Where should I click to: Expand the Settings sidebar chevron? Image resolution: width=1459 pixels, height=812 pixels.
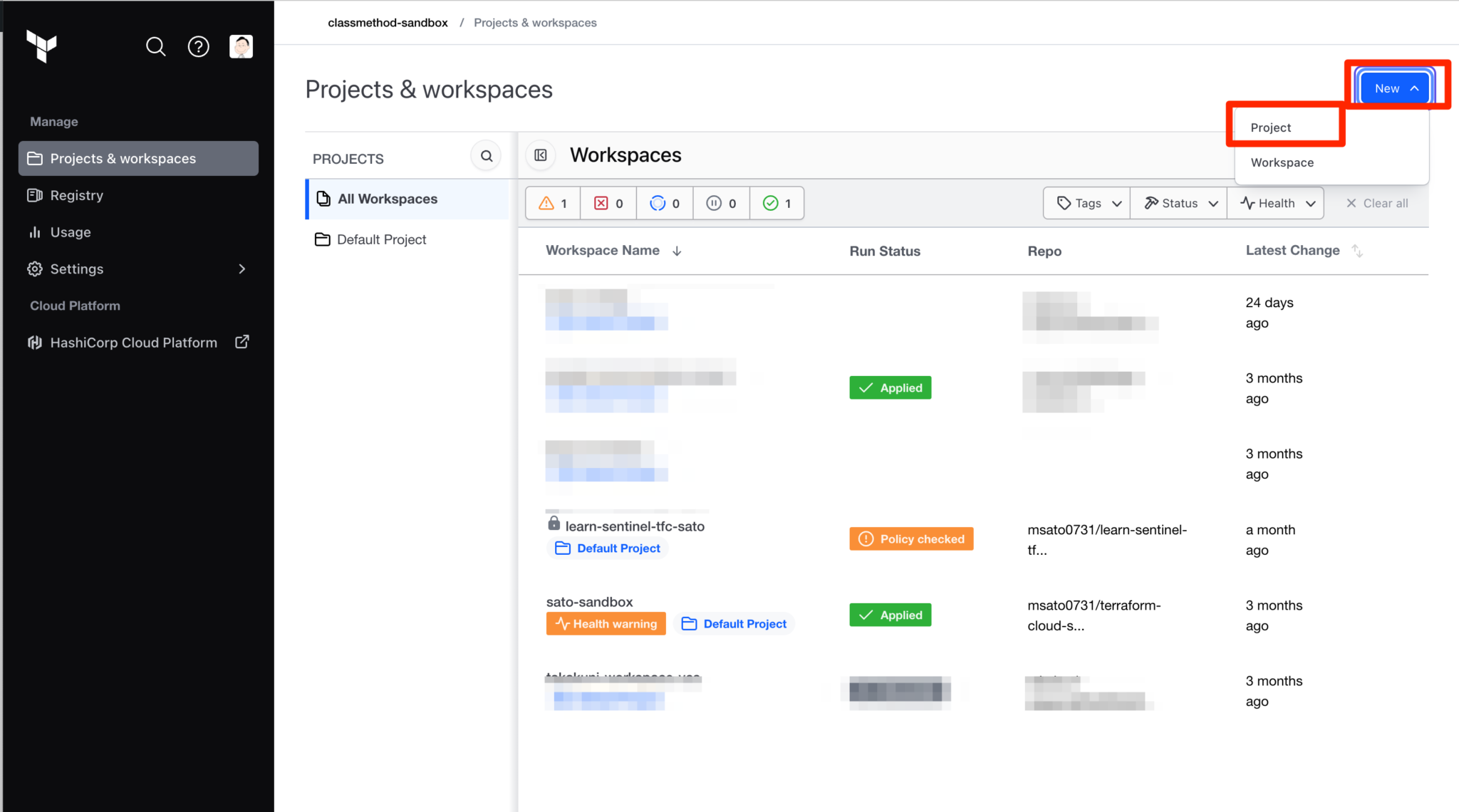pyautogui.click(x=242, y=269)
